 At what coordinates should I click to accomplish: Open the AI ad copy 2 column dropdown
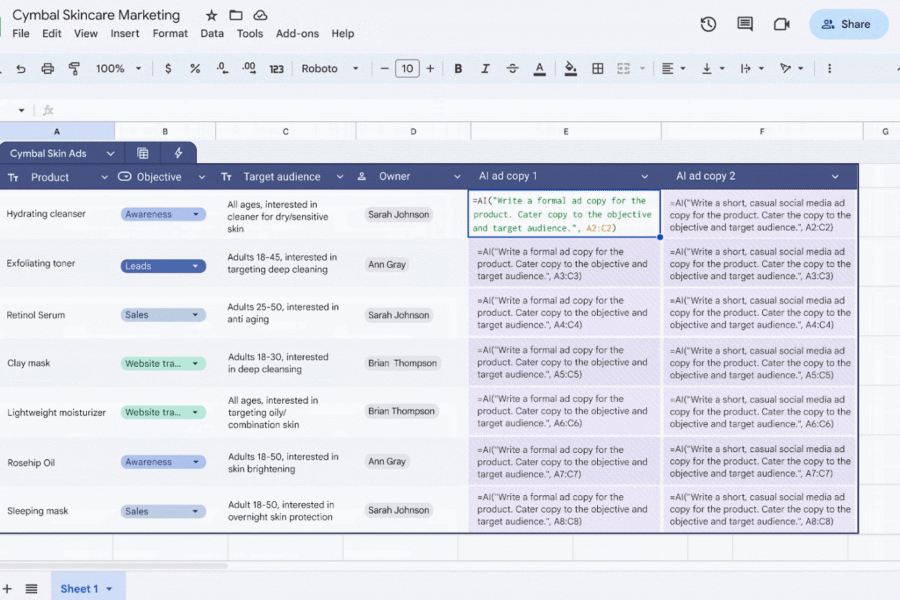coord(835,177)
